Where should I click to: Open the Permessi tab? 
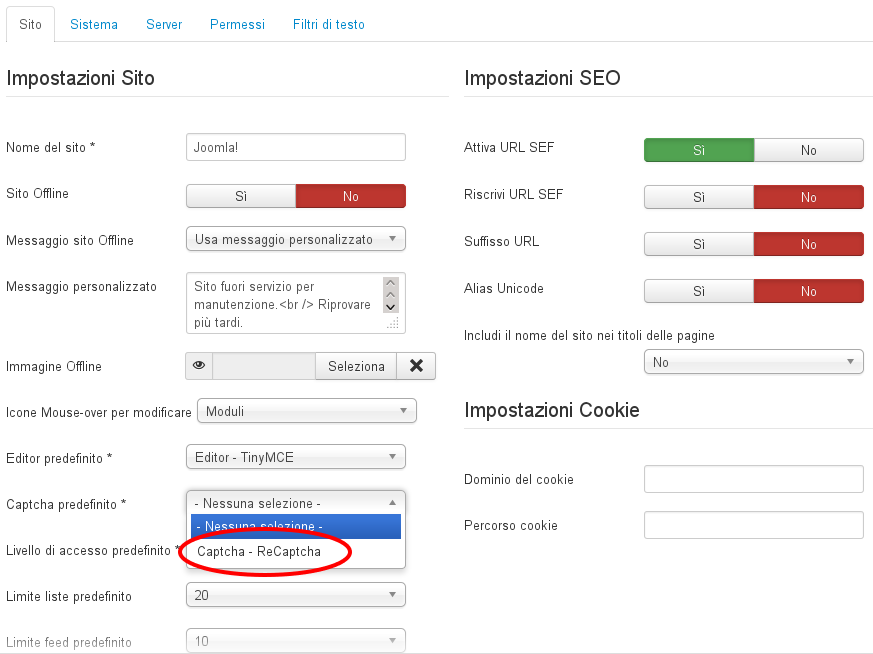point(237,24)
